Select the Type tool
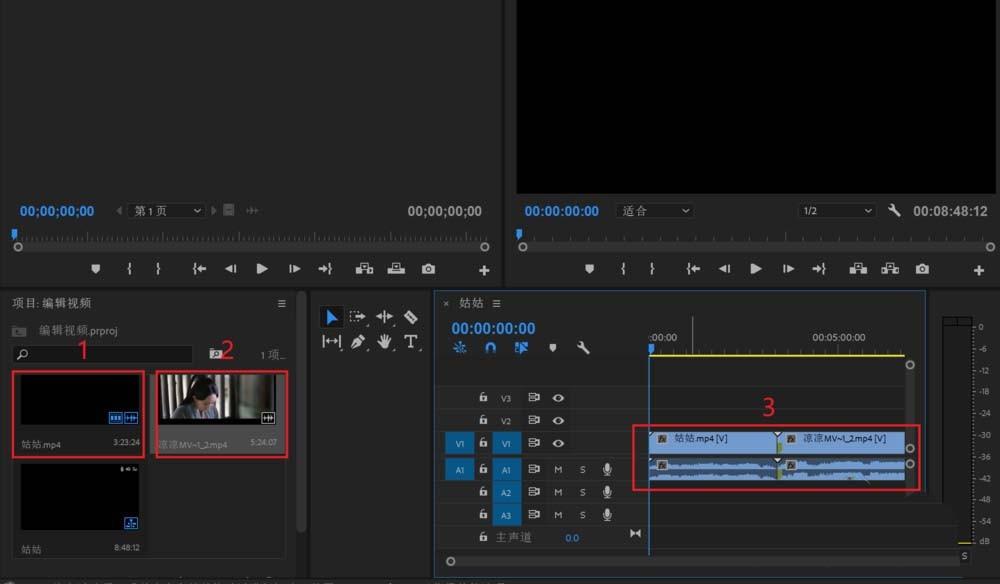Screen dimensions: 1000x584 [x=409, y=343]
